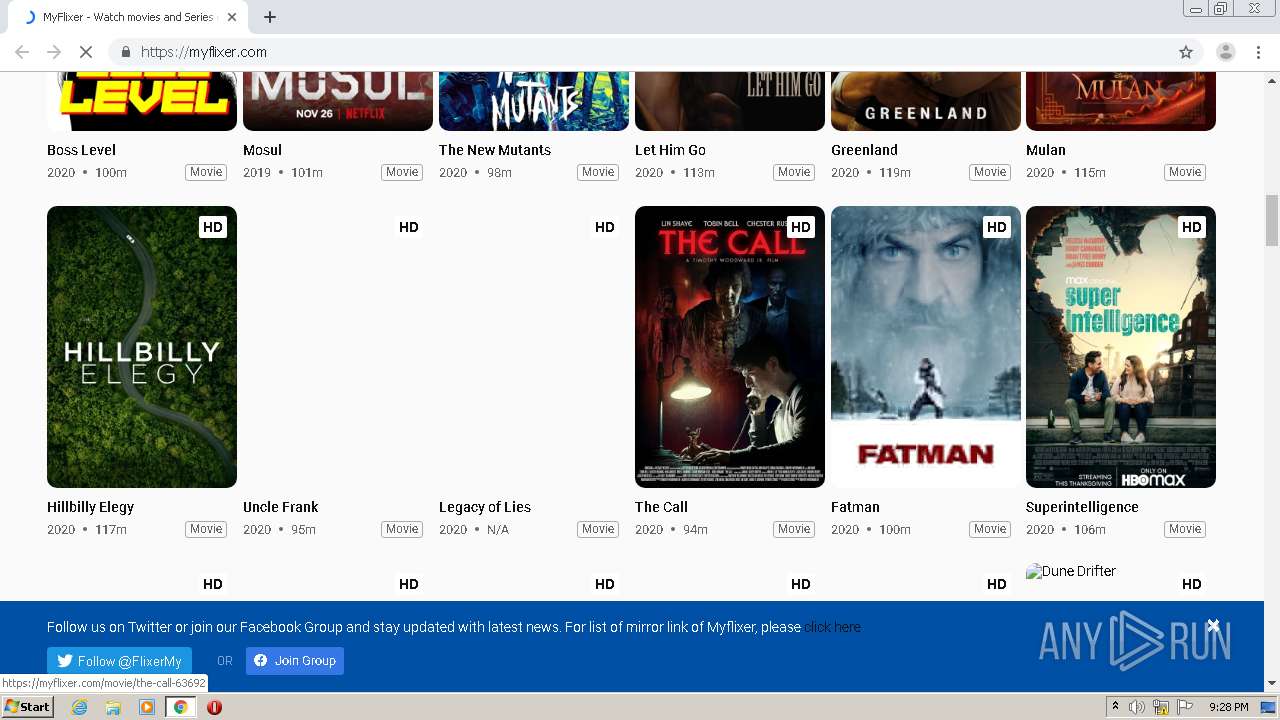View site lock information icon
The height and width of the screenshot is (720, 1280).
coord(126,52)
